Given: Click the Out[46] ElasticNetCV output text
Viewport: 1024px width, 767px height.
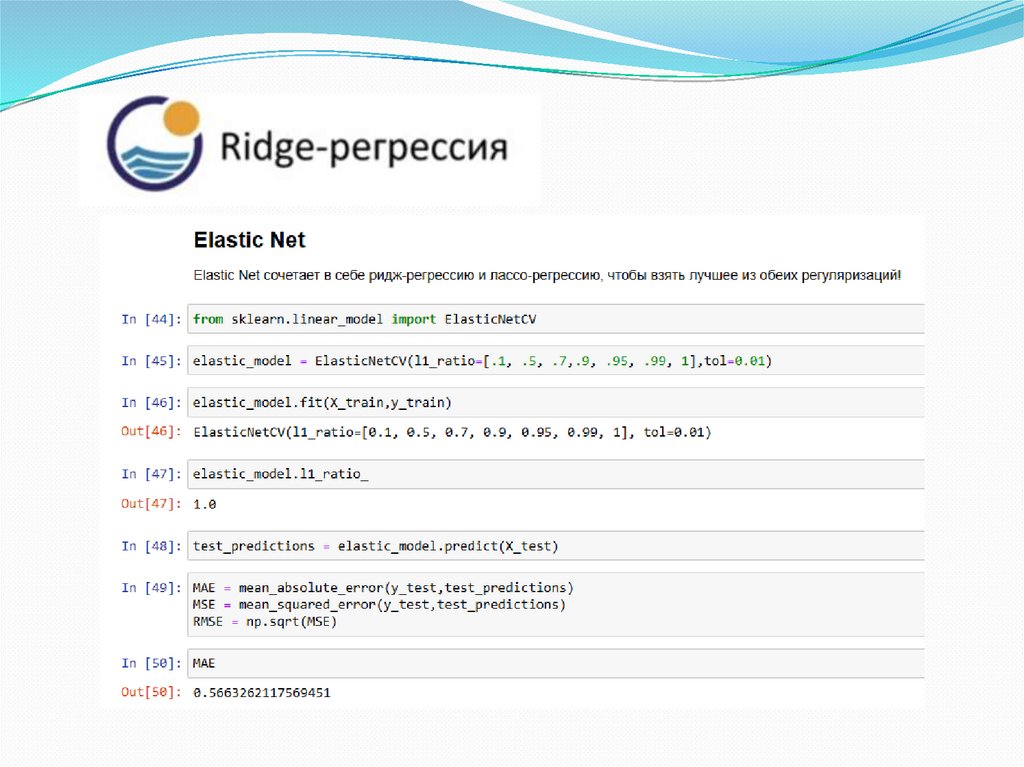Looking at the screenshot, I should (x=452, y=432).
